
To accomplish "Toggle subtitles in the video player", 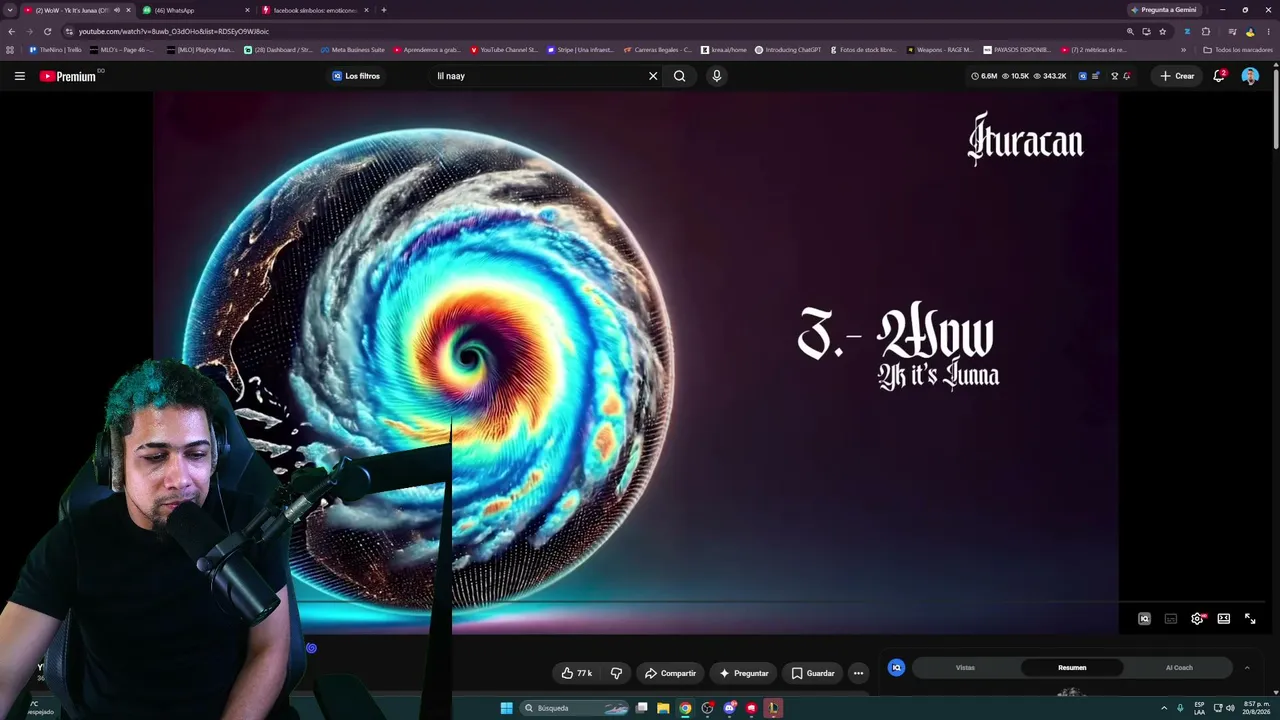I will point(1171,619).
